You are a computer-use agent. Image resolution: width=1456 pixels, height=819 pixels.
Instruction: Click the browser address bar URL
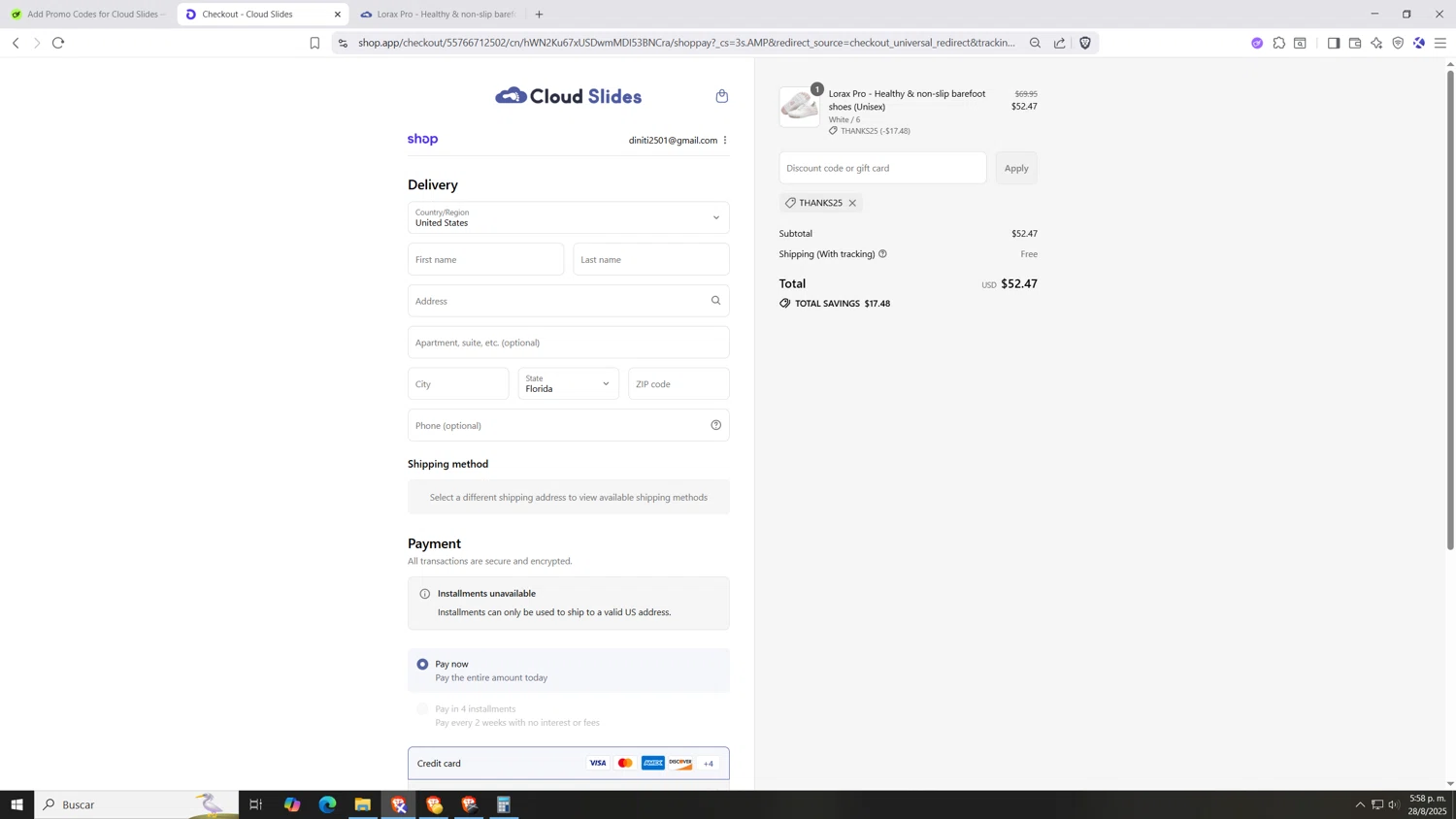click(x=685, y=43)
